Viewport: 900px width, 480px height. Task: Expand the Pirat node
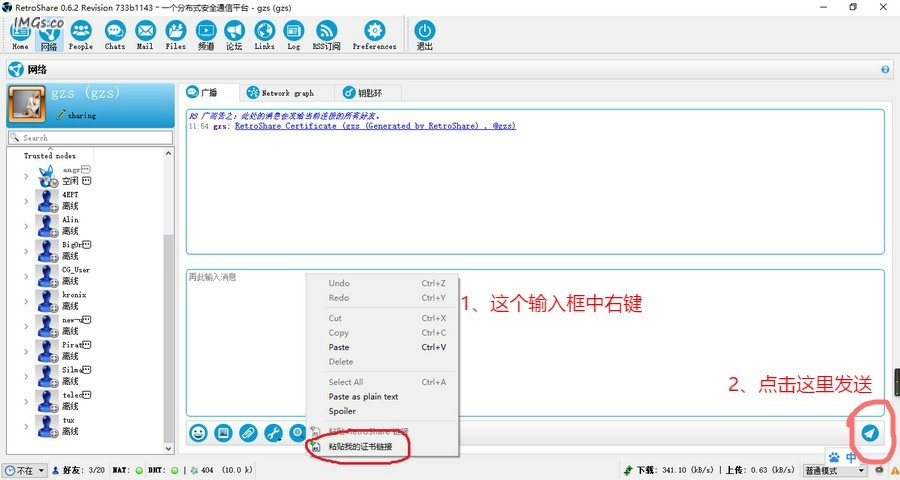pyautogui.click(x=26, y=351)
